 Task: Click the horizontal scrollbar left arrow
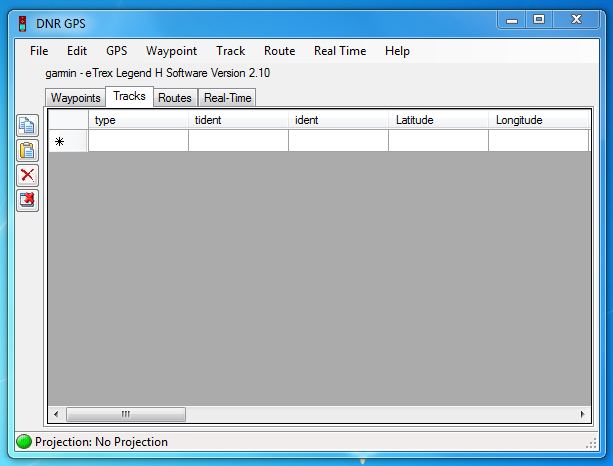[x=57, y=414]
